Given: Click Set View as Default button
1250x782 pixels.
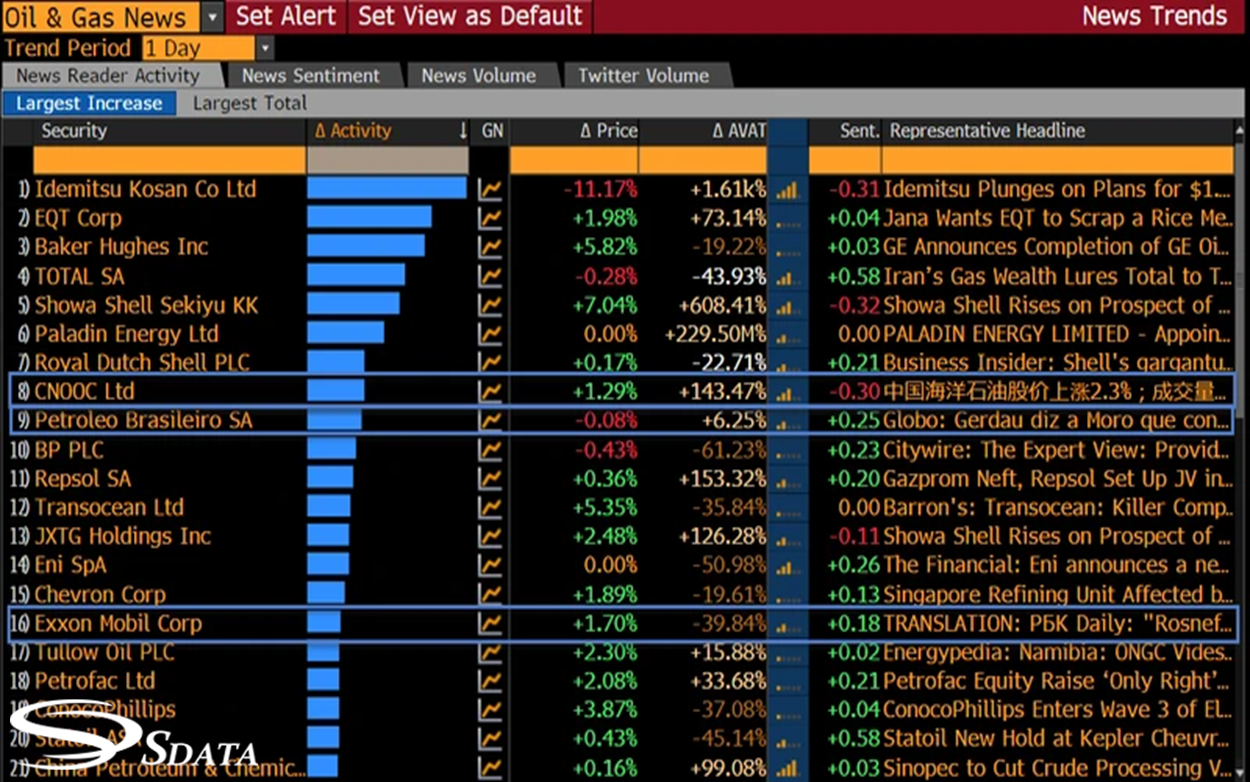Looking at the screenshot, I should pyautogui.click(x=470, y=17).
